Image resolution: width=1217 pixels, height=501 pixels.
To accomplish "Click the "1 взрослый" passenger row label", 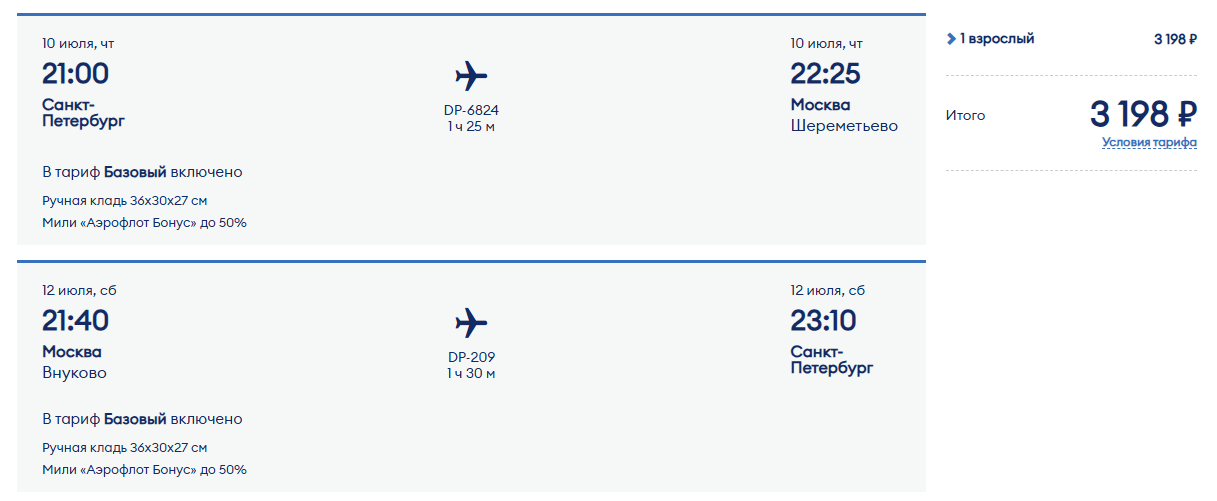I will coord(997,39).
